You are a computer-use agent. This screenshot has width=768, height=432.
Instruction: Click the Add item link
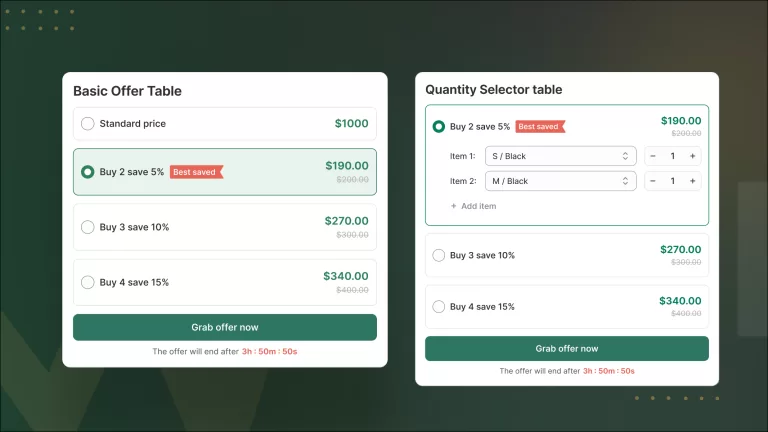(478, 206)
